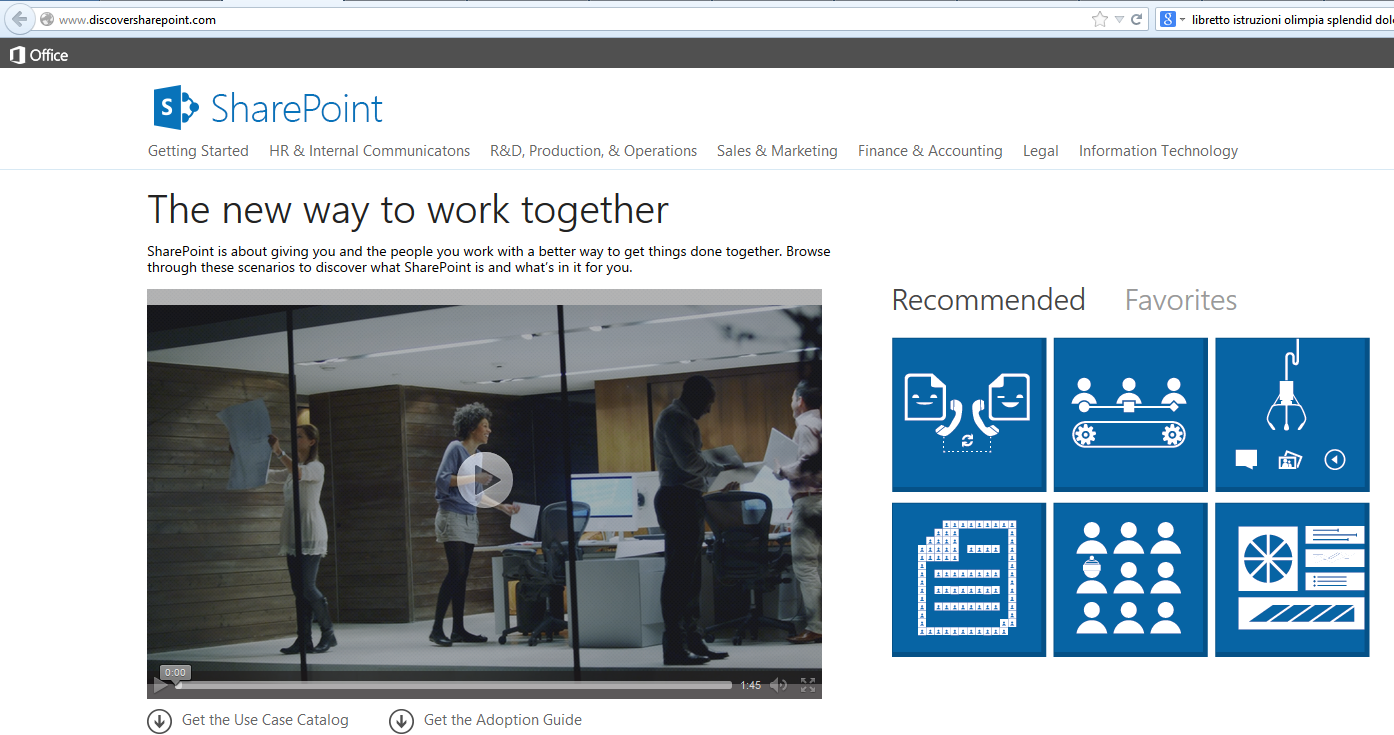Click the 1:45 video duration label
1394x735 pixels.
[750, 685]
